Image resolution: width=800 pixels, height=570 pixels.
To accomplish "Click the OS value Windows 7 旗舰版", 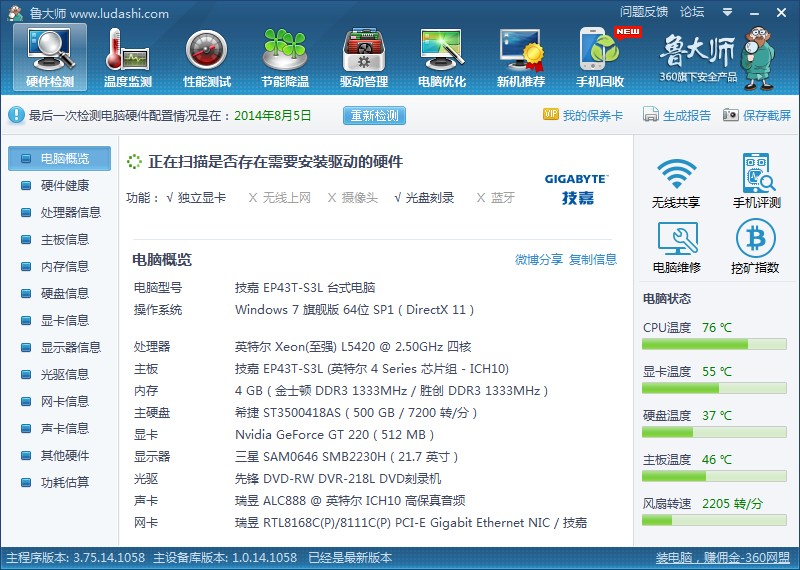I will [355, 310].
